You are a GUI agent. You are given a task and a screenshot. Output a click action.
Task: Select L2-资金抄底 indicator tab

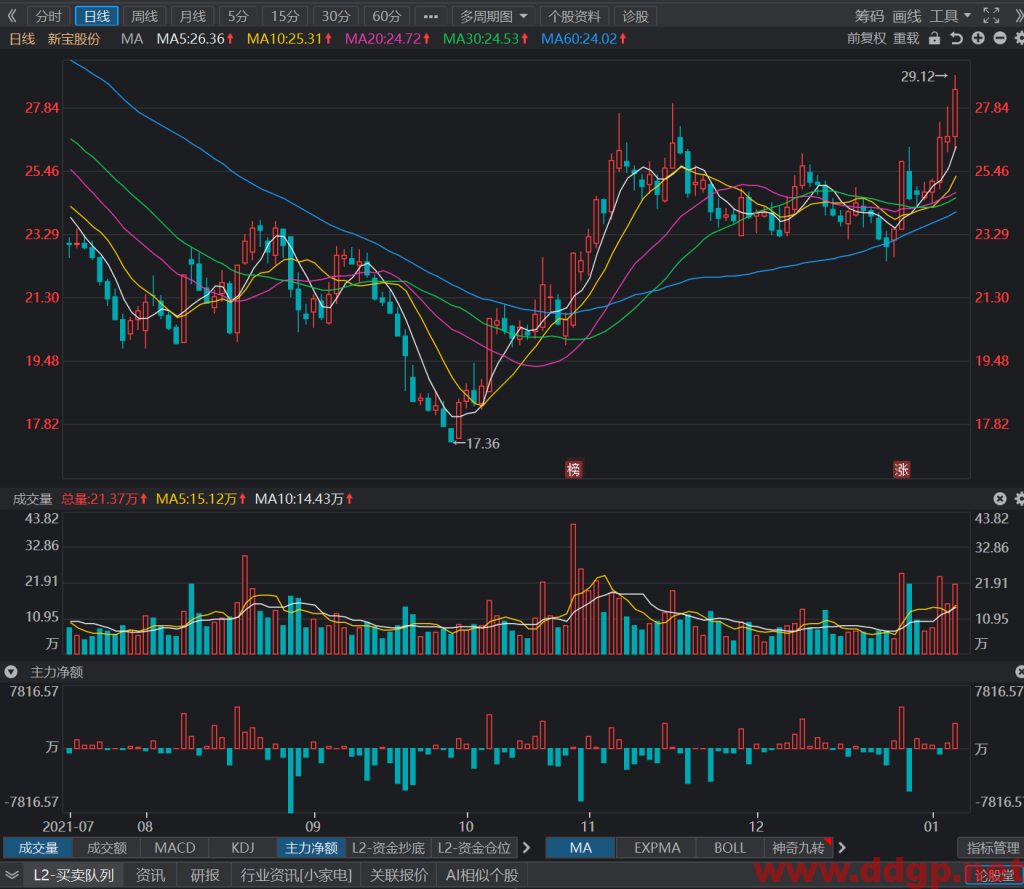click(x=389, y=848)
